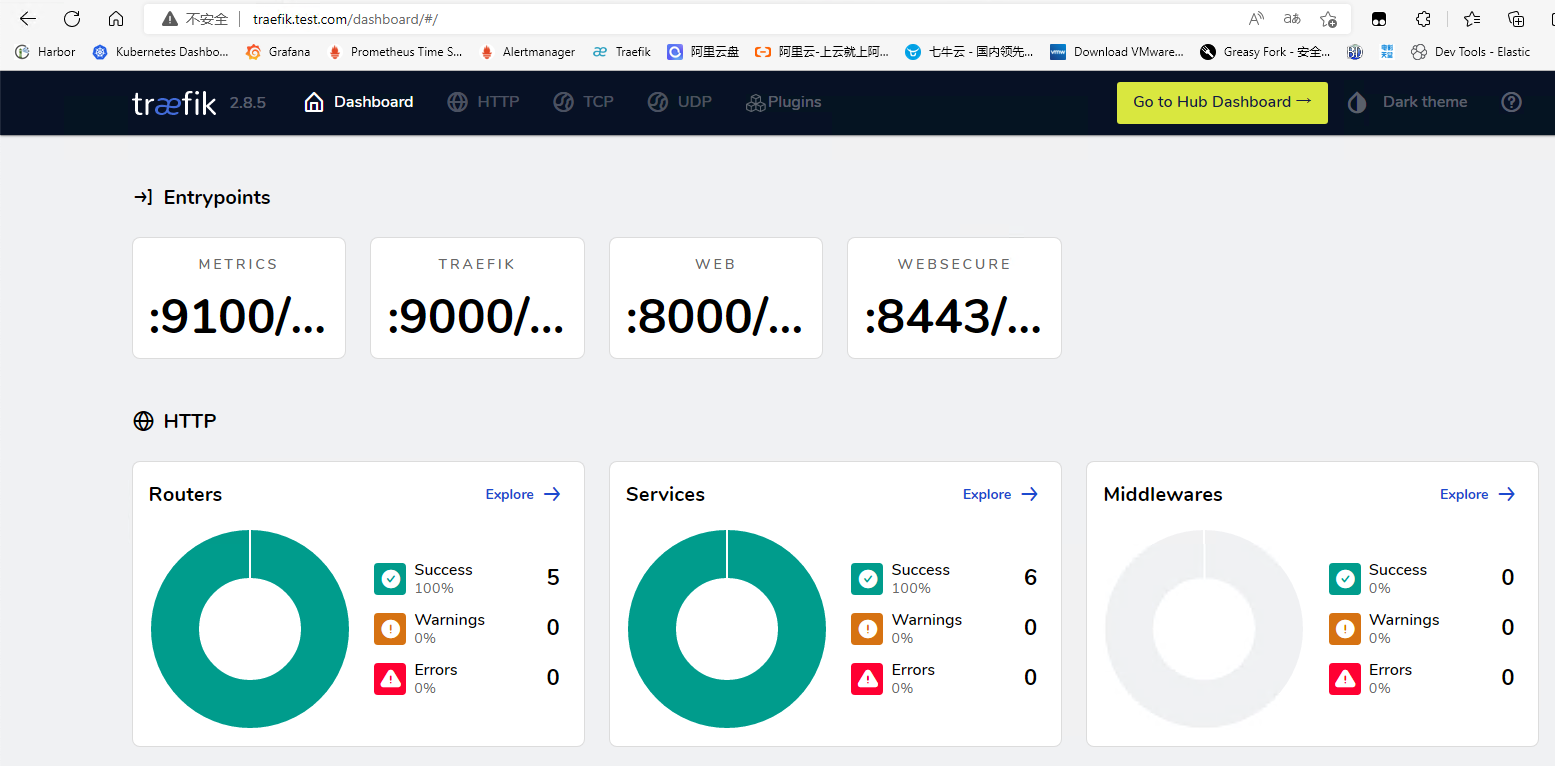This screenshot has height=766, width=1555.
Task: Click the traefik logo
Action: pyautogui.click(x=174, y=102)
